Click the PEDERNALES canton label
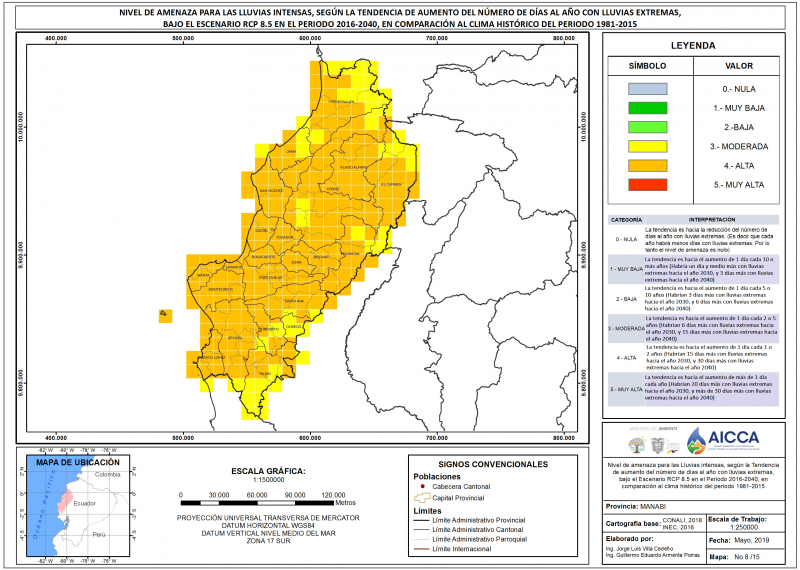 coord(342,102)
